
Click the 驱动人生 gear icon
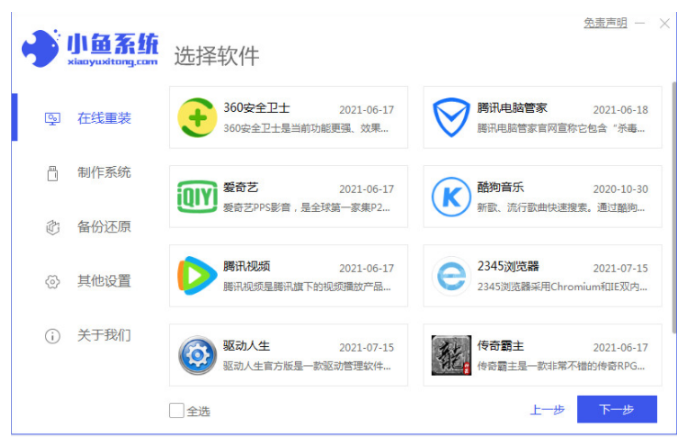click(197, 354)
